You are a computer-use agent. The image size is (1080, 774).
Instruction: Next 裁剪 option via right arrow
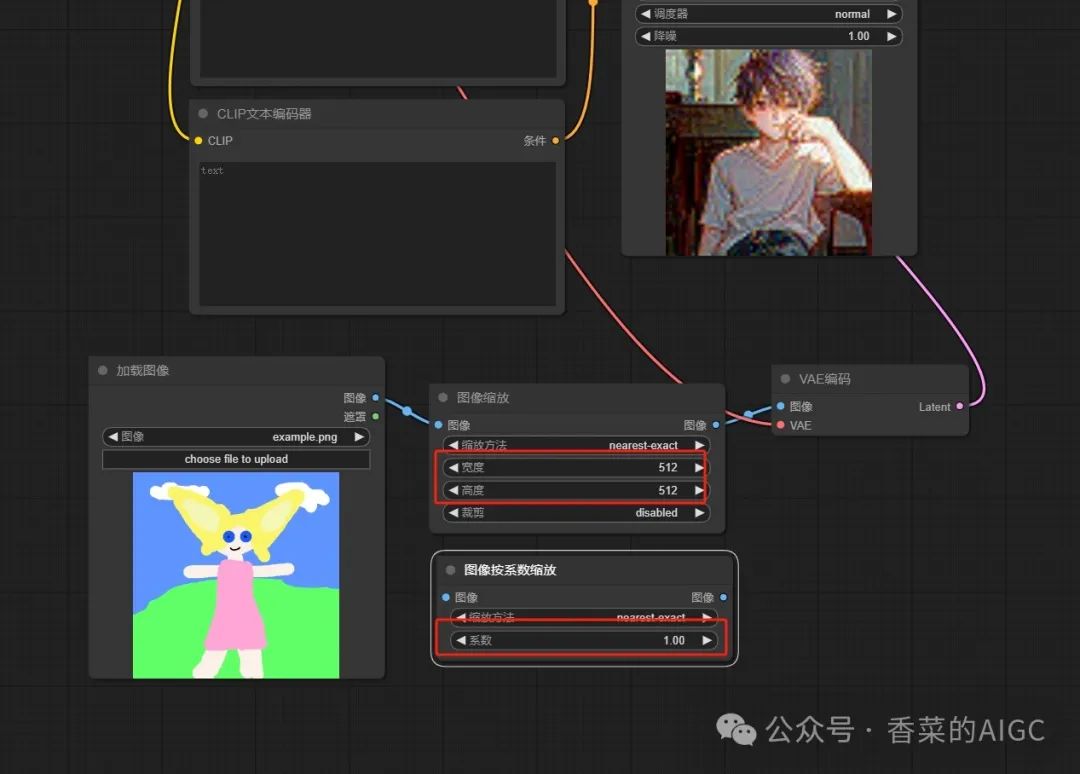point(699,512)
